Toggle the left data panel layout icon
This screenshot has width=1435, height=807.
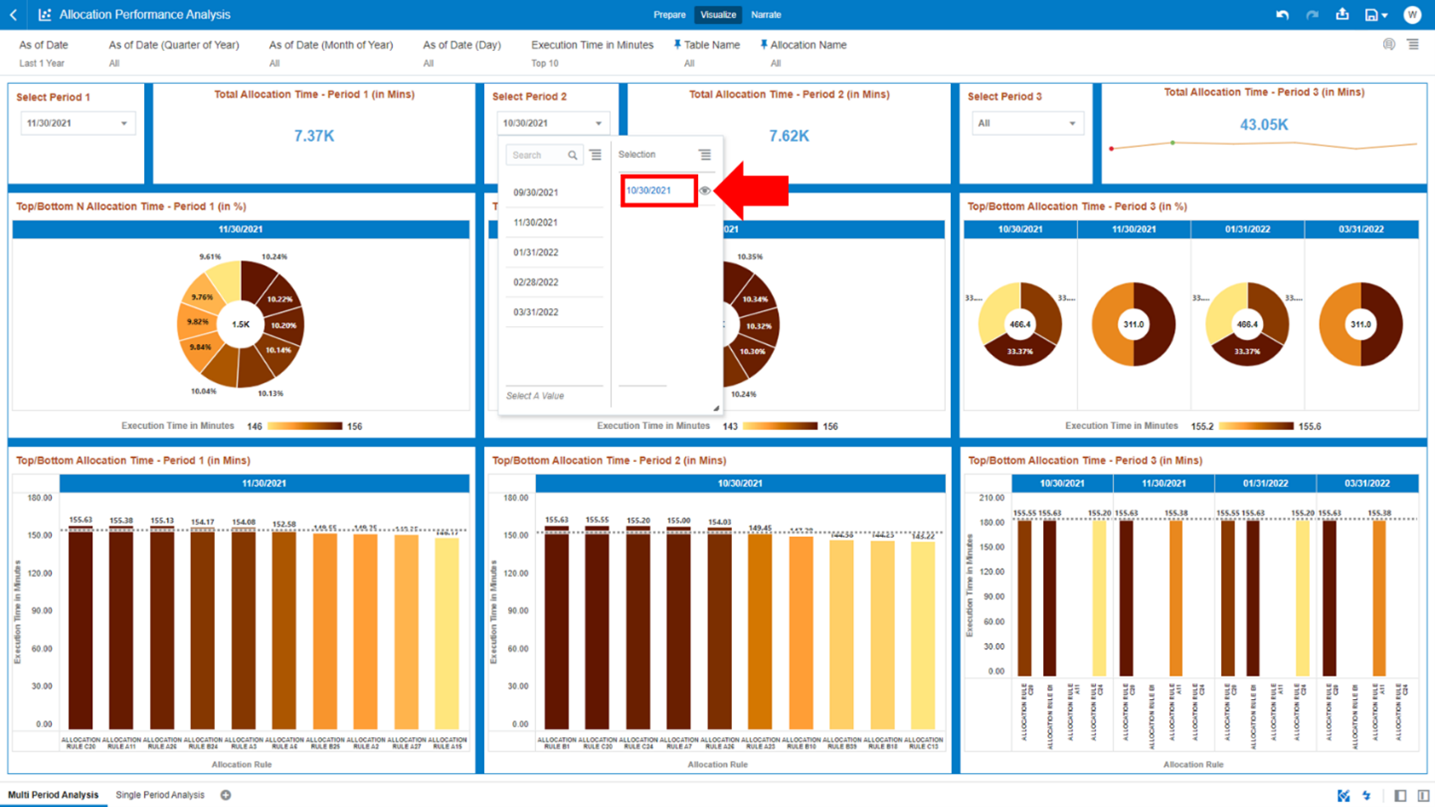(x=1400, y=795)
